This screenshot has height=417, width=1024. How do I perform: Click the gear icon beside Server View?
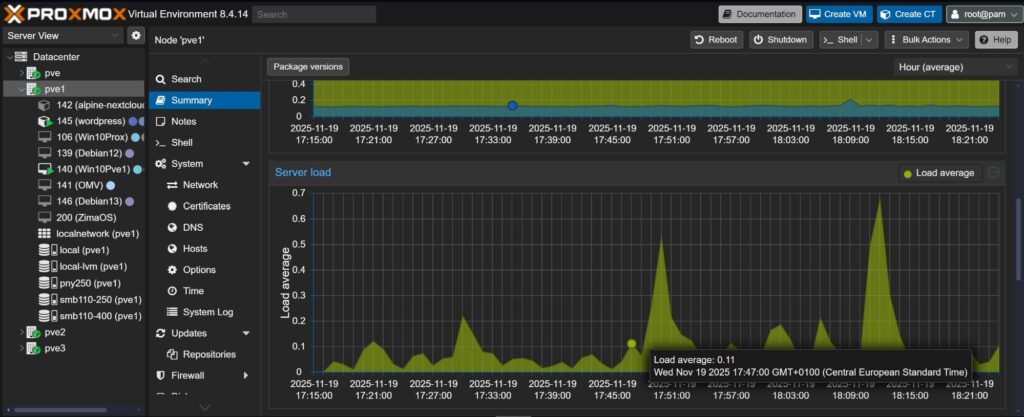[x=136, y=36]
